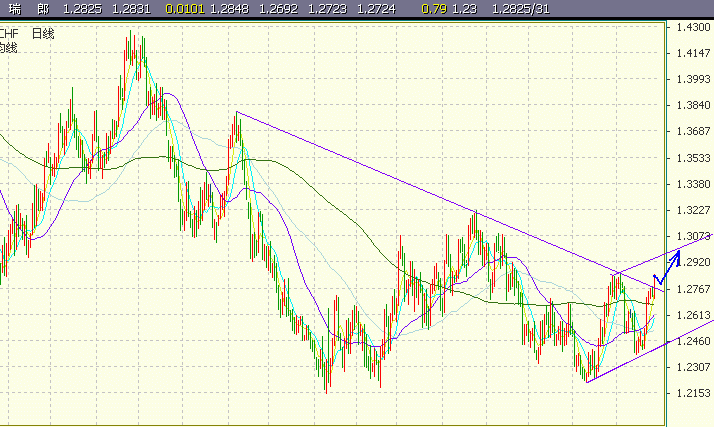Screen dimensions: 714x427
Task: Click the 1.23 value in header
Action: tap(464, 9)
